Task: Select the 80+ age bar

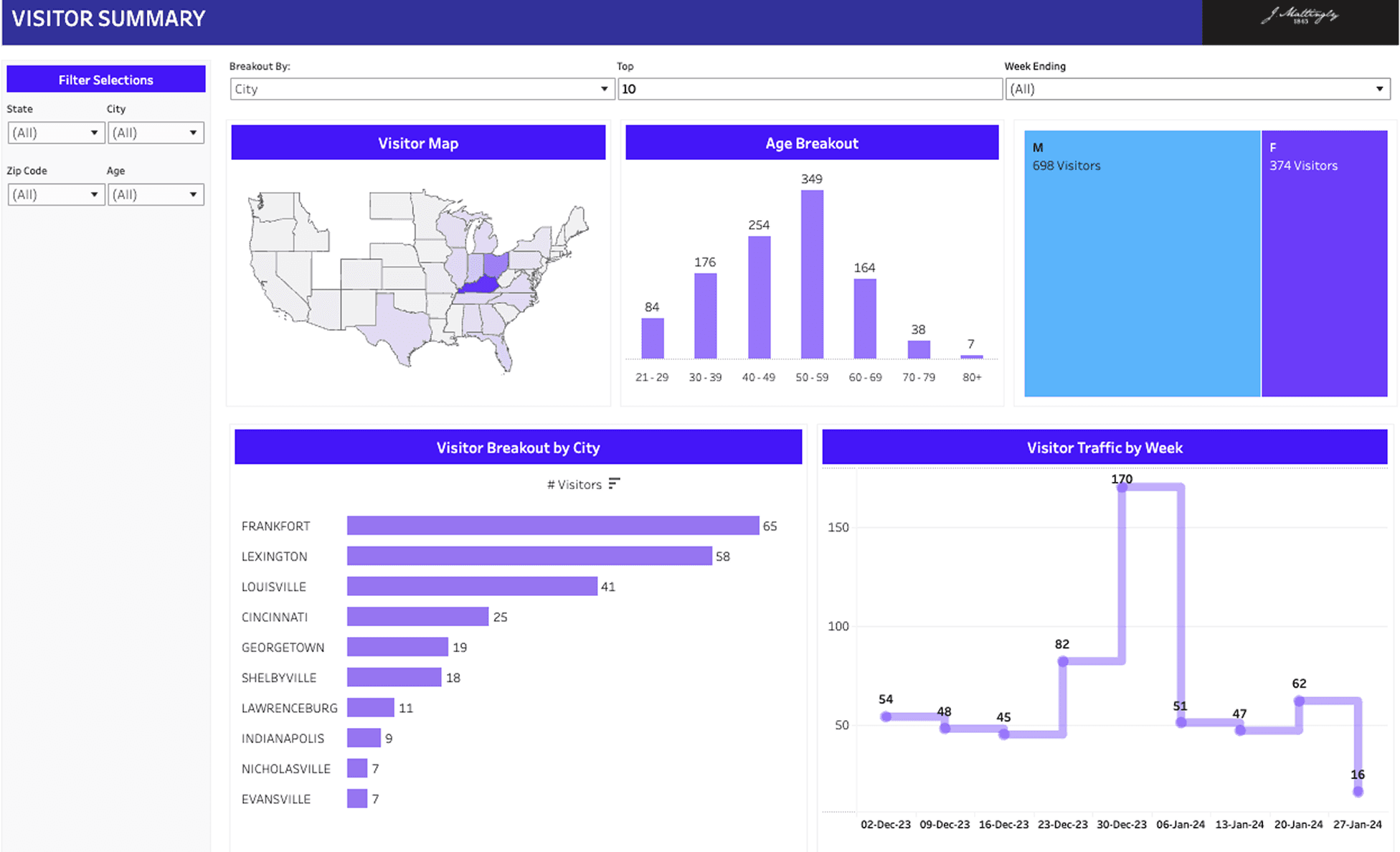Action: [972, 356]
